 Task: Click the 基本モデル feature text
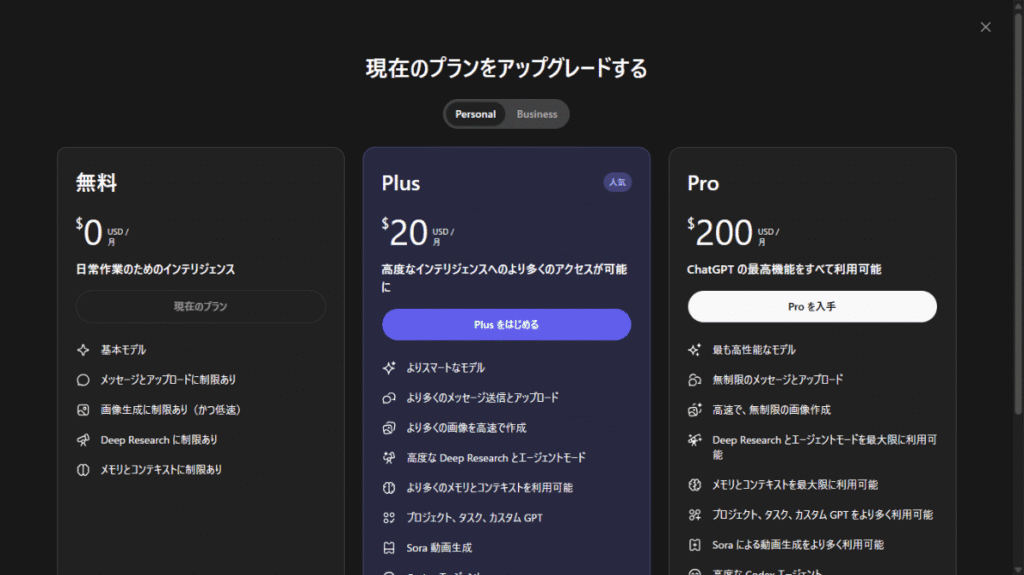pos(123,350)
